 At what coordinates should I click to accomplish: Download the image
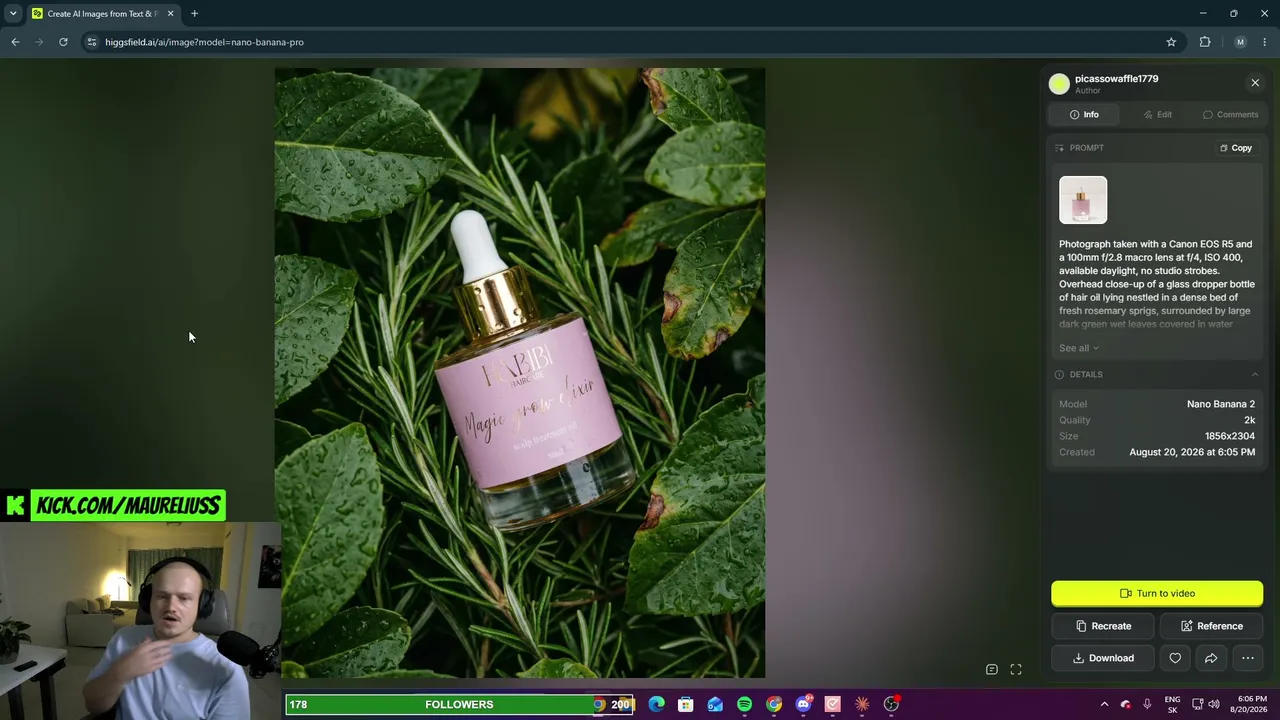pyautogui.click(x=1104, y=658)
